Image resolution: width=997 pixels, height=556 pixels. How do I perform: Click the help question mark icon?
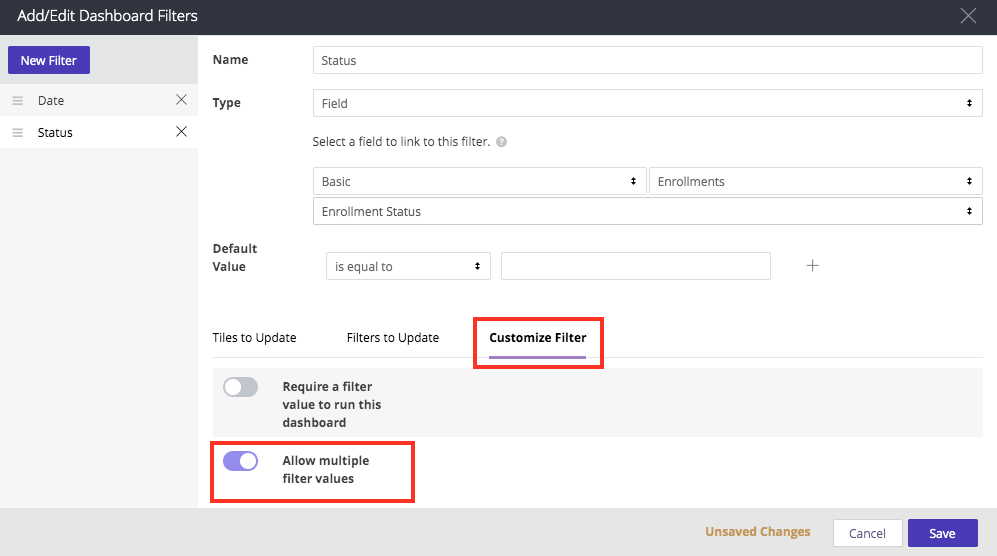[501, 142]
